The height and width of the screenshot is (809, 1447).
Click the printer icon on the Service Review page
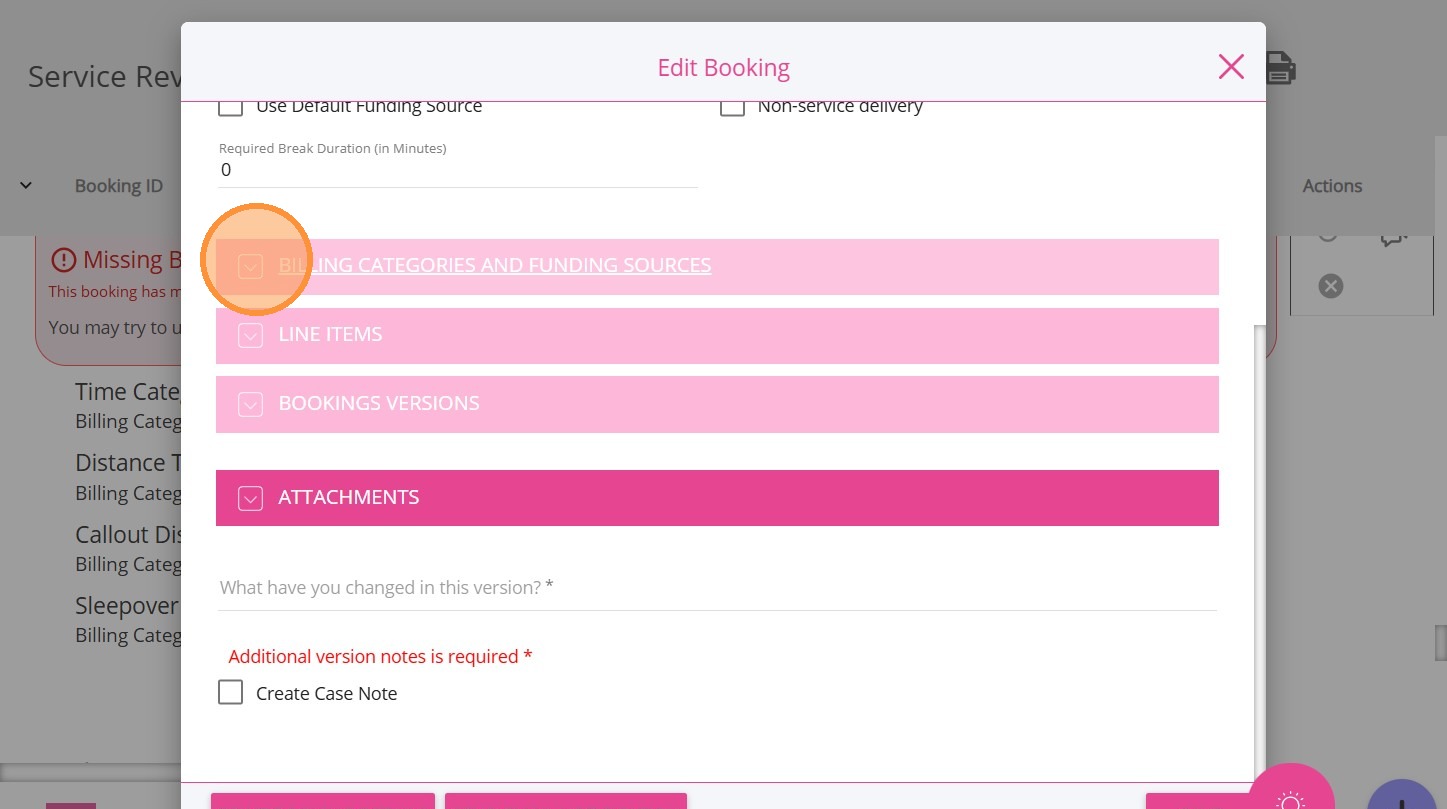coord(1281,68)
